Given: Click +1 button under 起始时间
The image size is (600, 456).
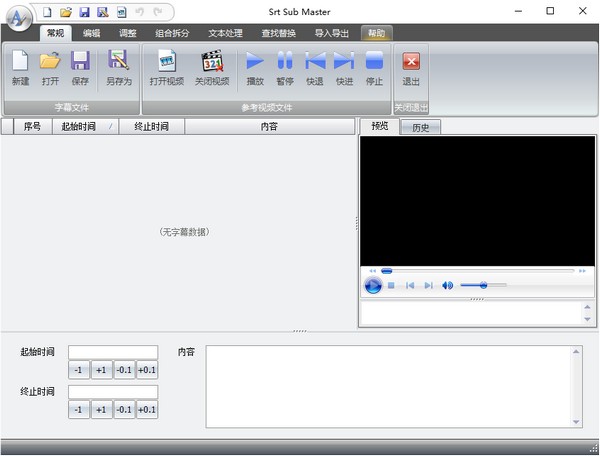Looking at the screenshot, I should [101, 370].
